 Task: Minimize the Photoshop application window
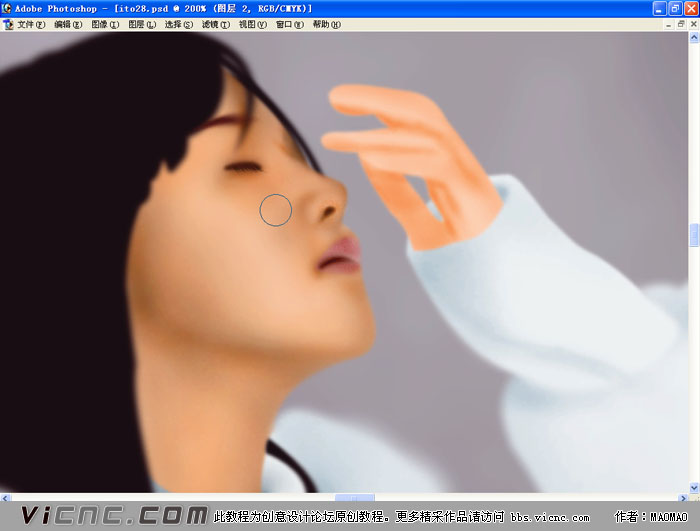tap(659, 8)
